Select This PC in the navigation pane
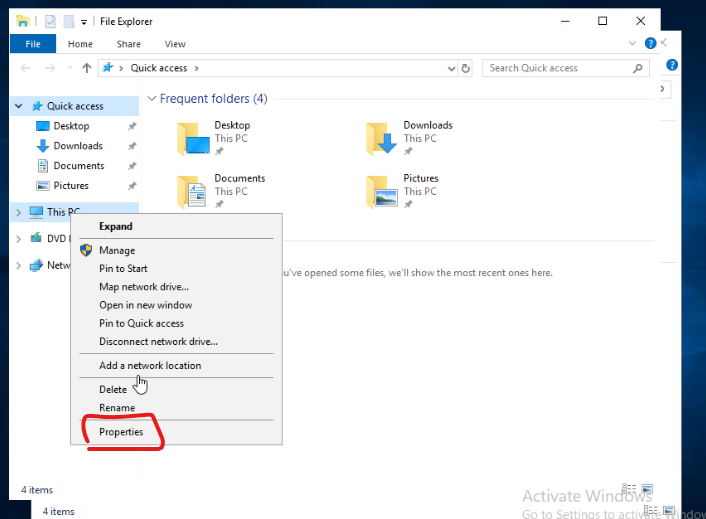Image resolution: width=706 pixels, height=519 pixels. (x=63, y=212)
